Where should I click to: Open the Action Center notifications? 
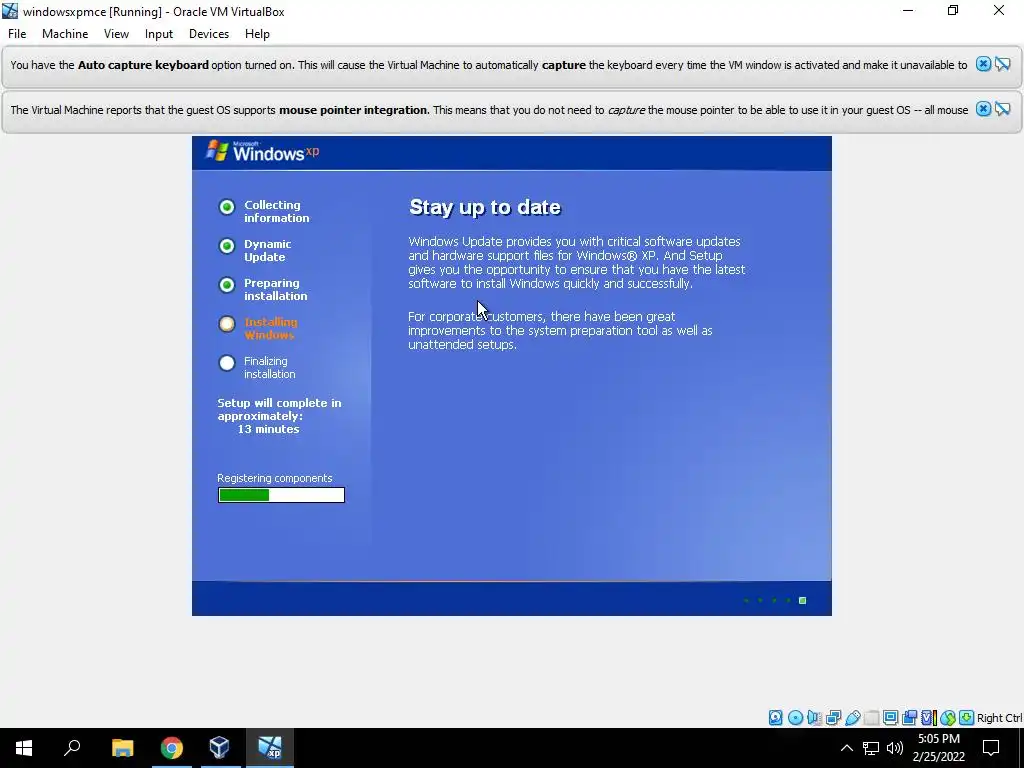click(x=991, y=748)
